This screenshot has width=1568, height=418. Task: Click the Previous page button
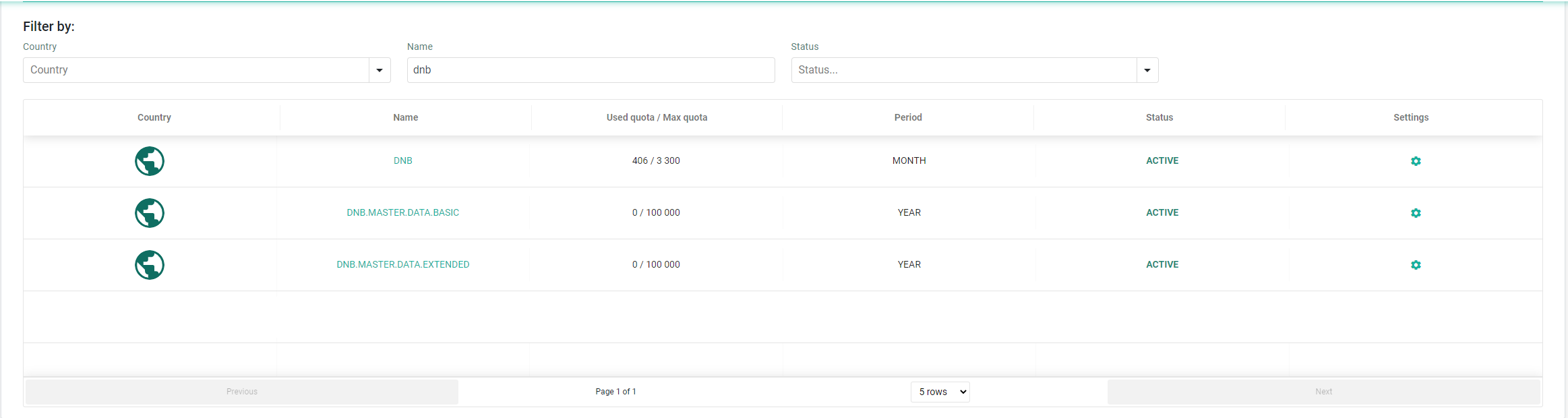coord(242,392)
